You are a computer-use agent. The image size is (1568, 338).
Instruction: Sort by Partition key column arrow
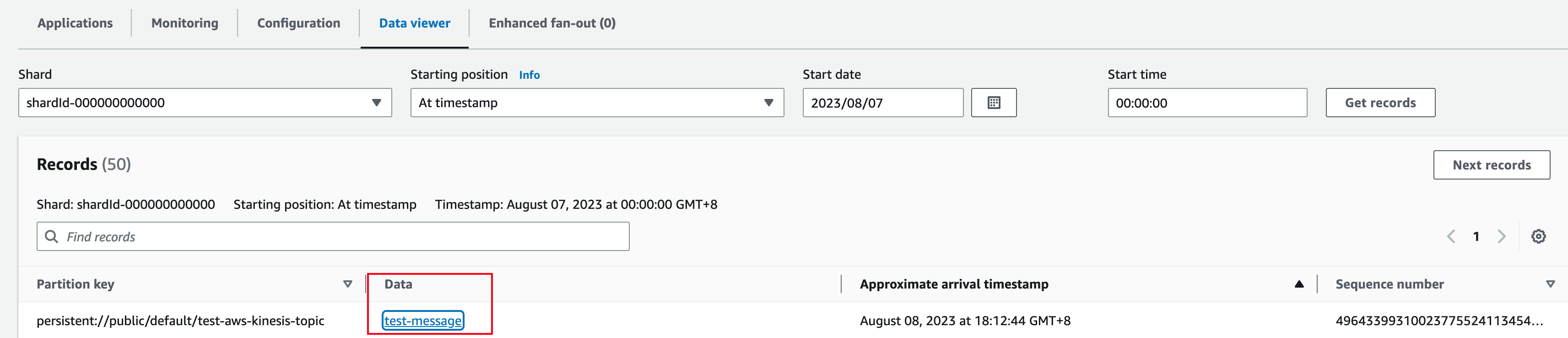[x=347, y=284]
